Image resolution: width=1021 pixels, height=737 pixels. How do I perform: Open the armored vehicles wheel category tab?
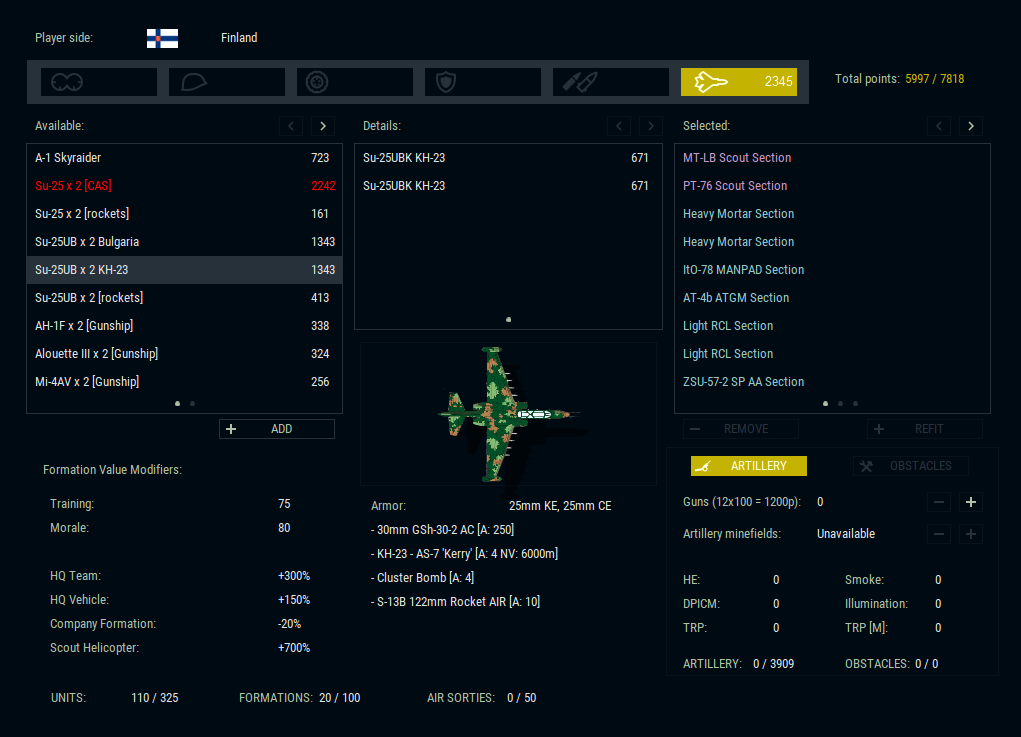[355, 82]
